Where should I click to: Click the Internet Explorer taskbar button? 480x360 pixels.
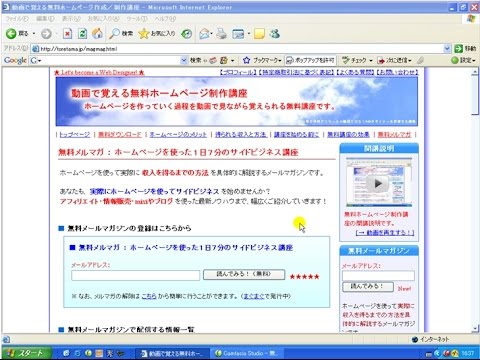172,353
